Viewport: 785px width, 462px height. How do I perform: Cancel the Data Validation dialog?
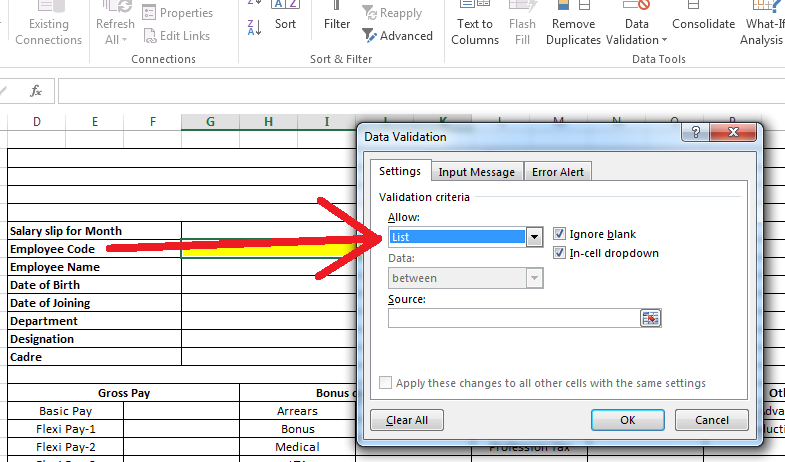coord(711,420)
